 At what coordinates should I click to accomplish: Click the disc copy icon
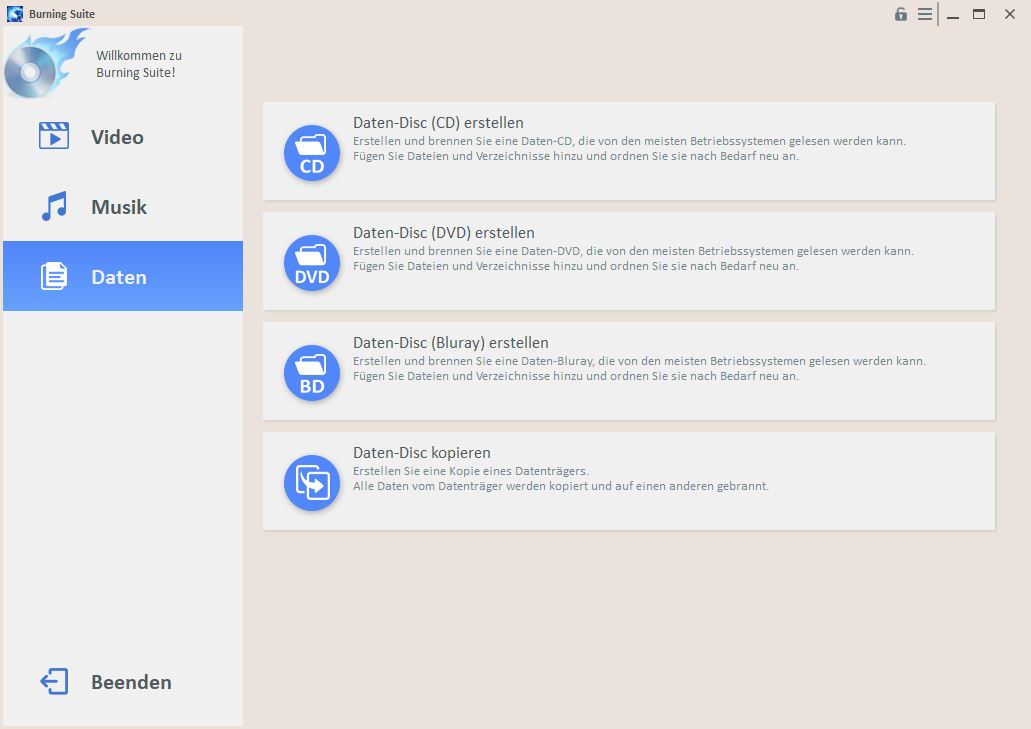pos(312,483)
